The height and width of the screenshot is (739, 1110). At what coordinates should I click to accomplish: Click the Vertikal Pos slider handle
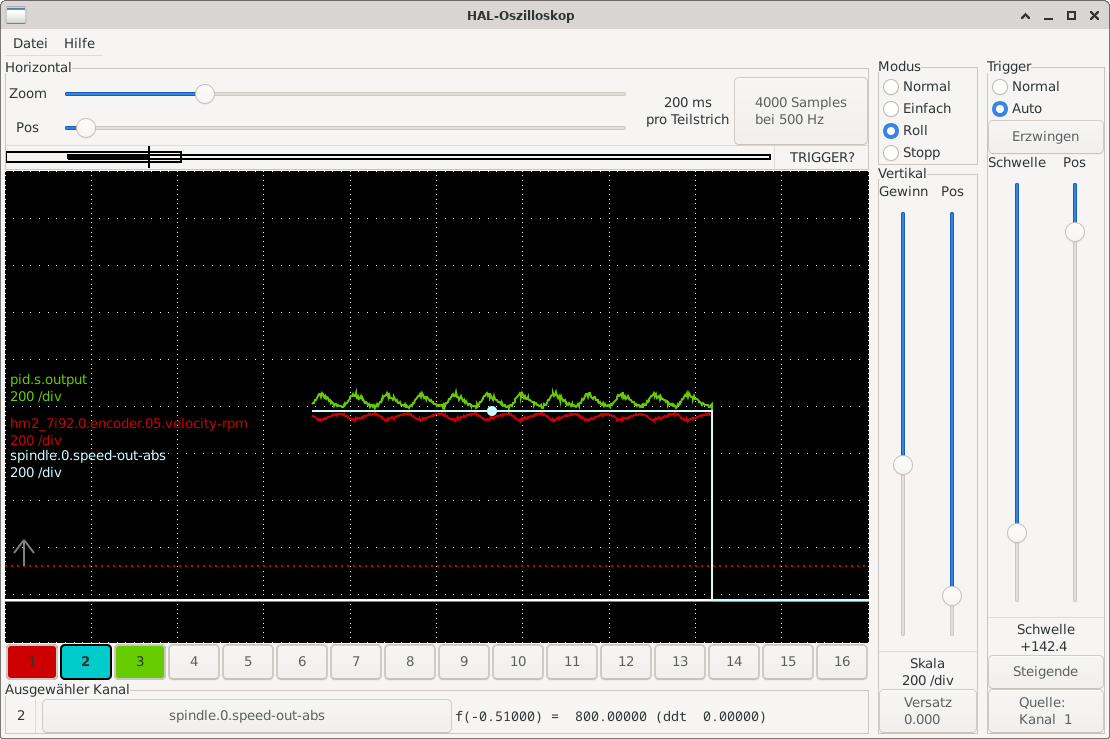click(x=952, y=596)
